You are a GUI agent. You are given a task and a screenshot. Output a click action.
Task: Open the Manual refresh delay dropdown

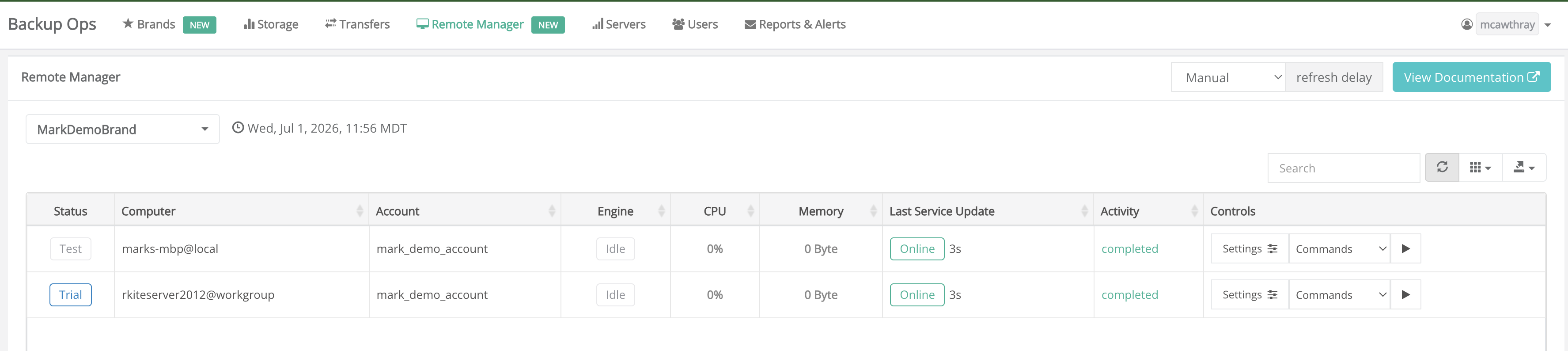tap(1228, 77)
